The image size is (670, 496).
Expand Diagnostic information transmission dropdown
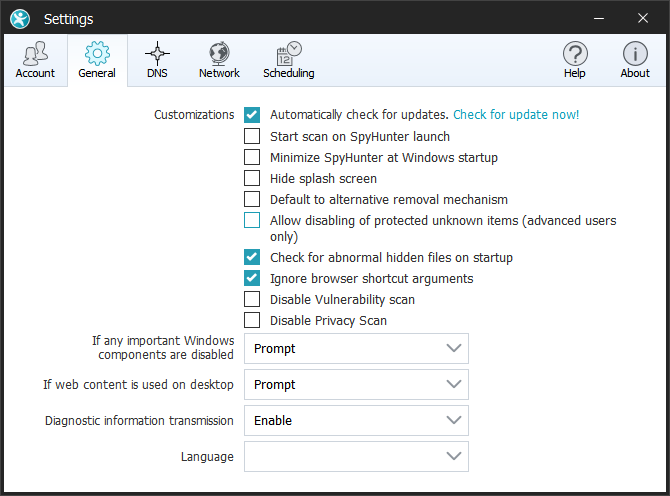[356, 421]
